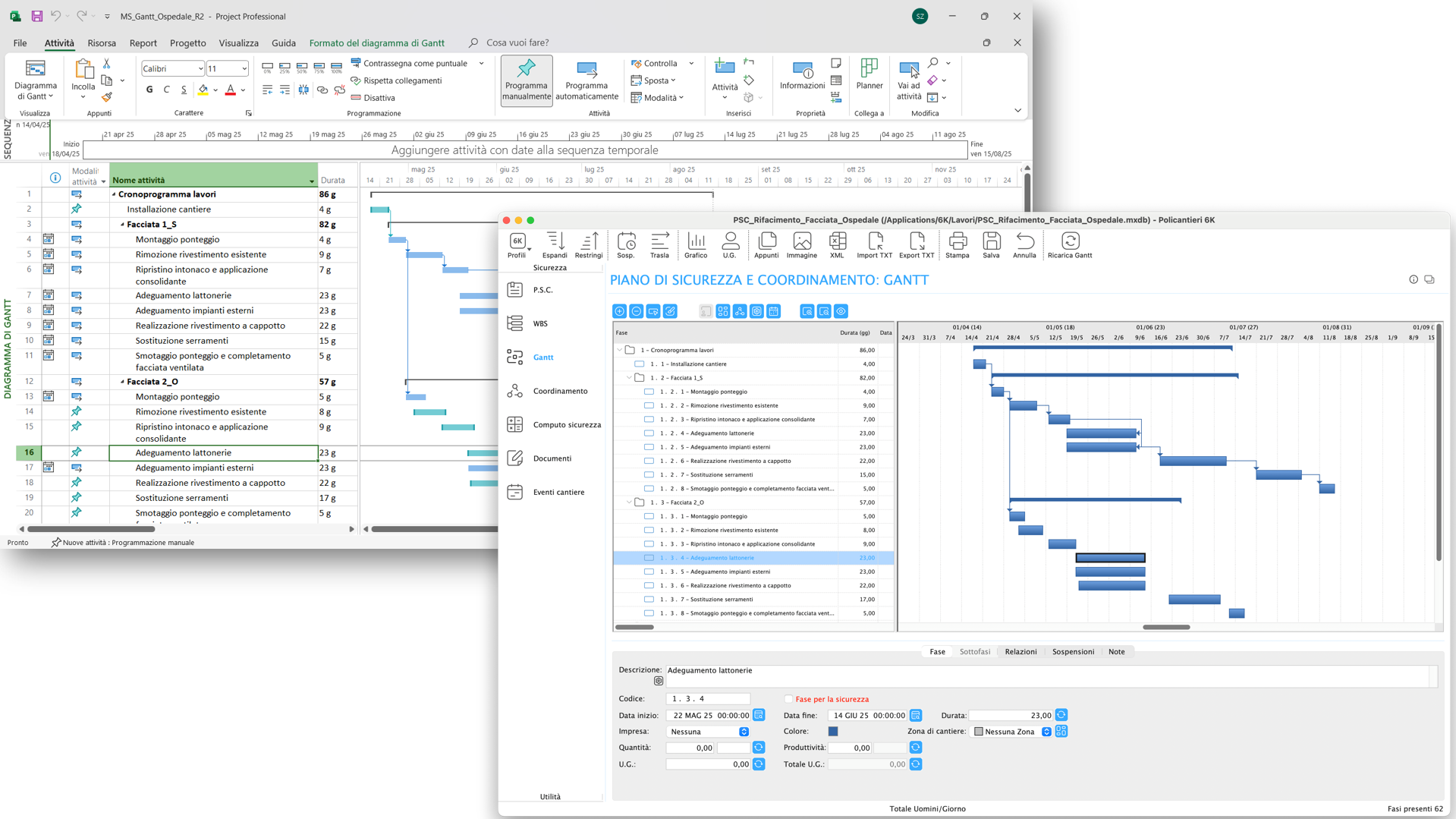Open Computo sicurezza in the sidebar

[x=566, y=425]
